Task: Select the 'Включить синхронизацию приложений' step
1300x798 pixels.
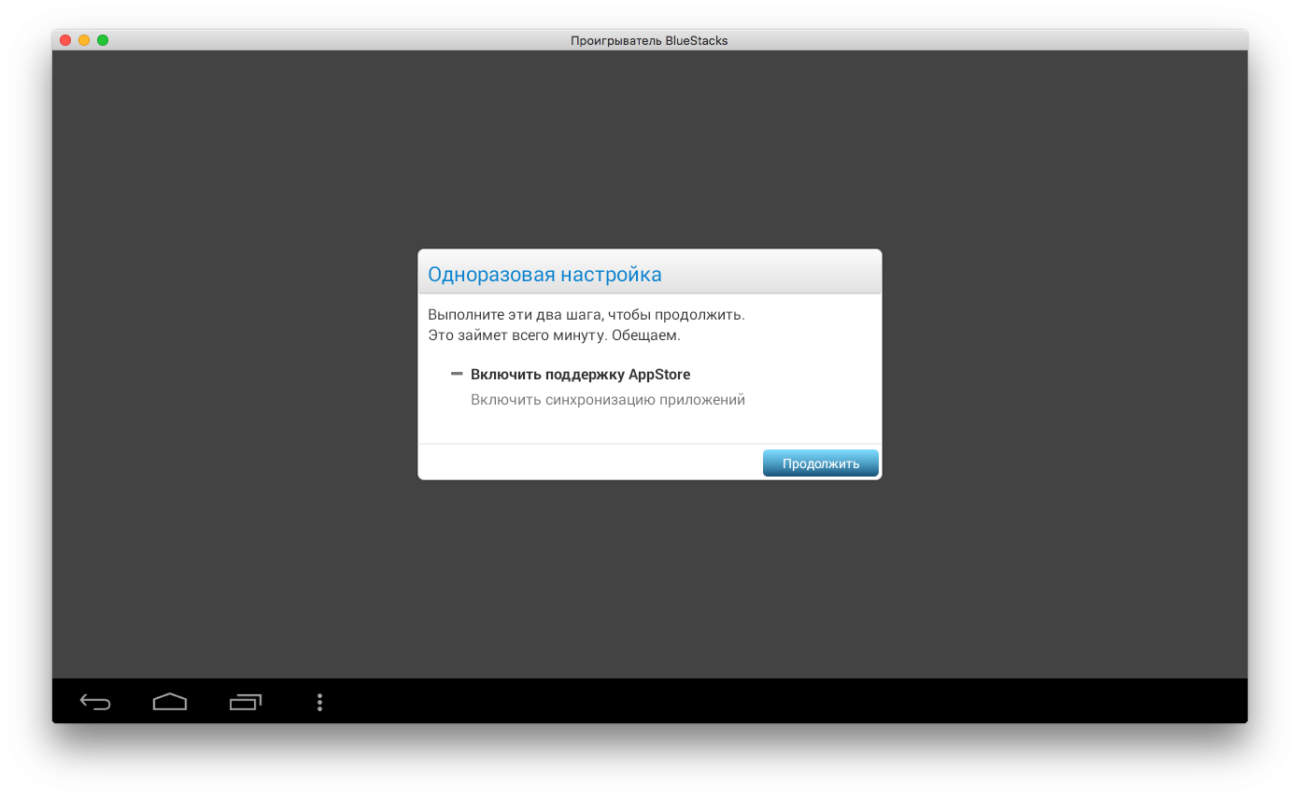Action: [x=608, y=400]
